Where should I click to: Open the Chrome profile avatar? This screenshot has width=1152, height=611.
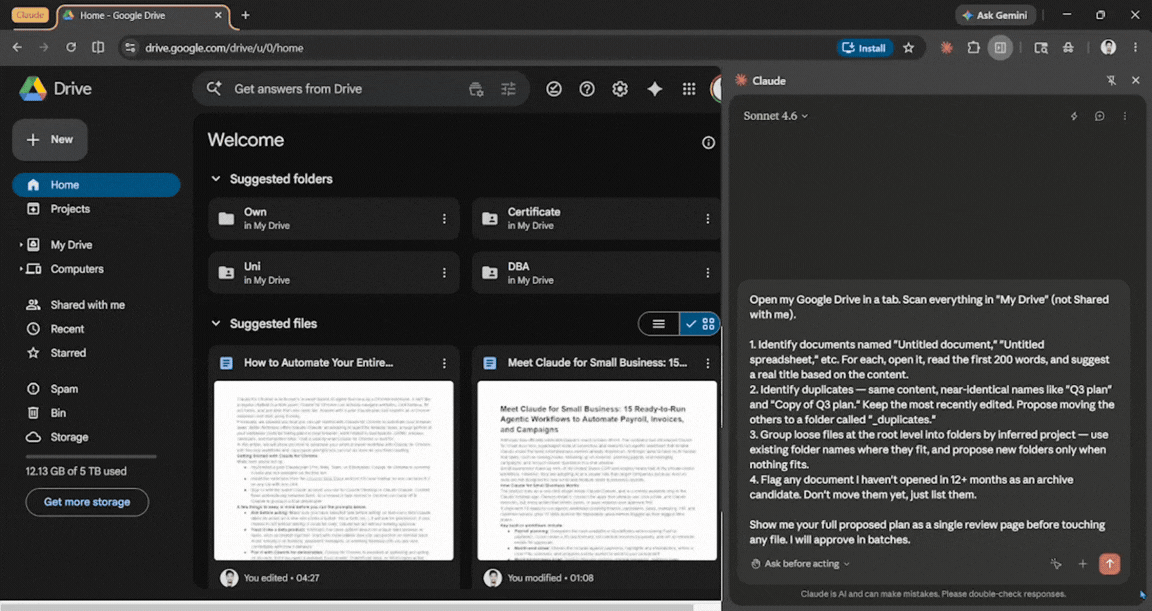[1108, 48]
